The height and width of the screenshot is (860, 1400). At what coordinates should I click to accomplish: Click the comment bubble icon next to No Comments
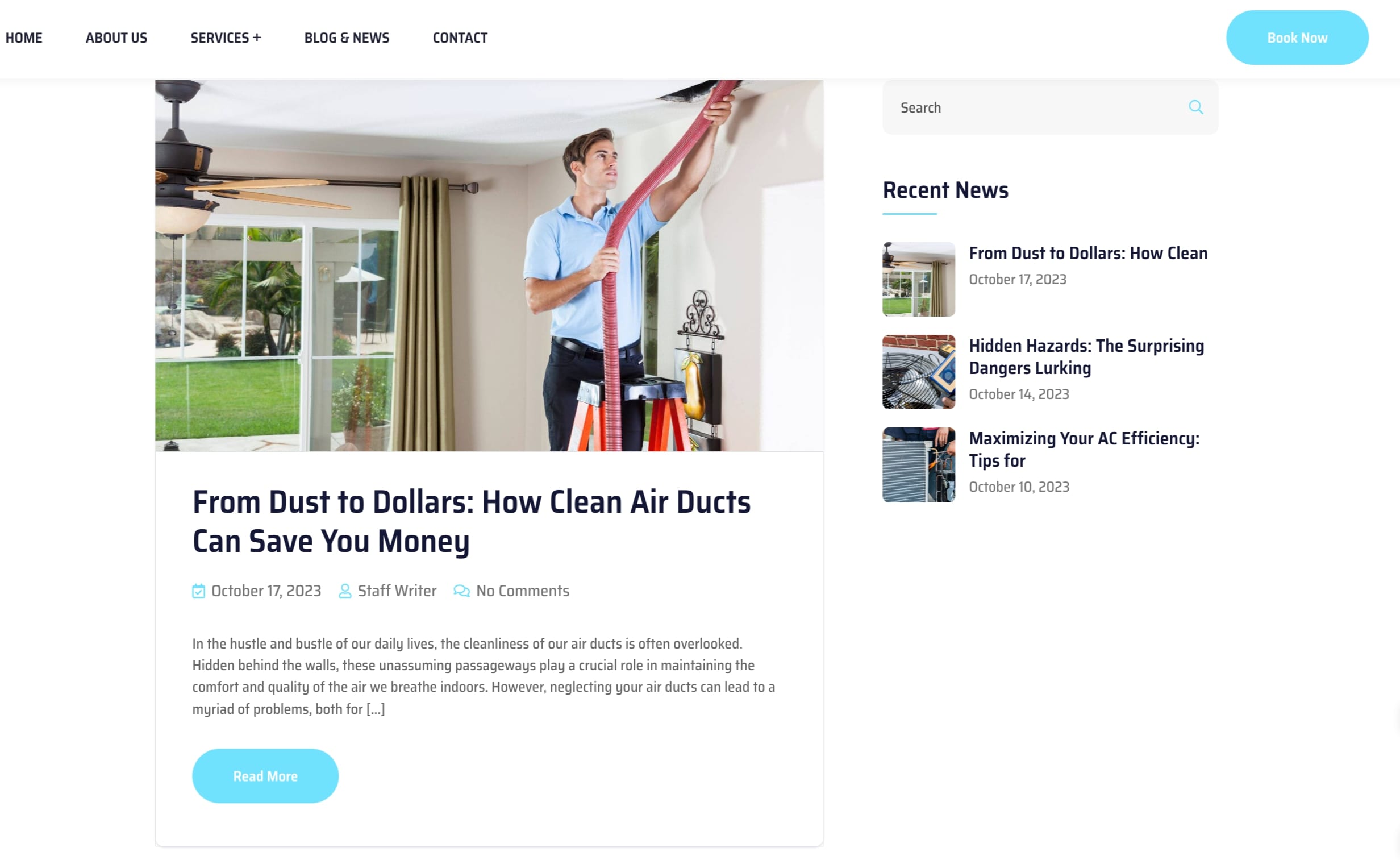pyautogui.click(x=461, y=591)
